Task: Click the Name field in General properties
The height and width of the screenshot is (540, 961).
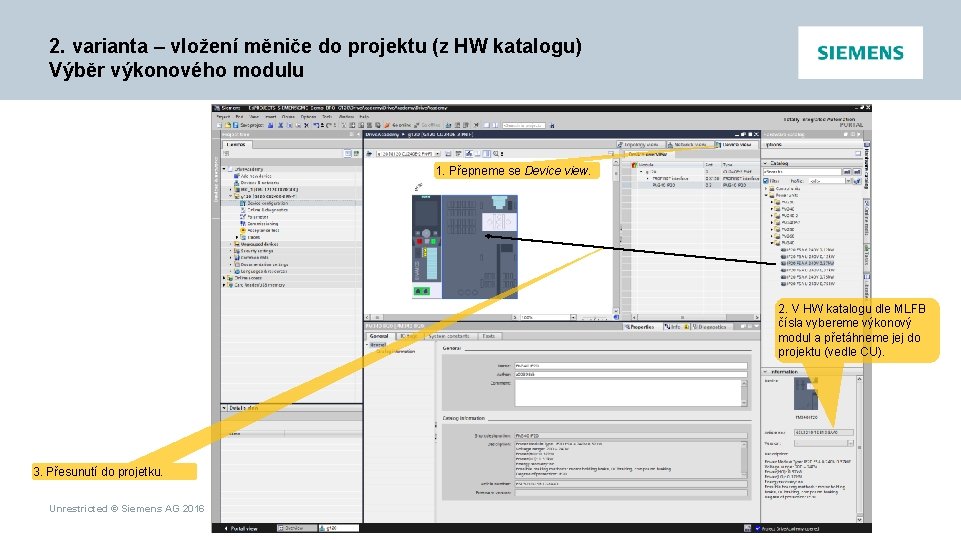Action: pos(631,365)
